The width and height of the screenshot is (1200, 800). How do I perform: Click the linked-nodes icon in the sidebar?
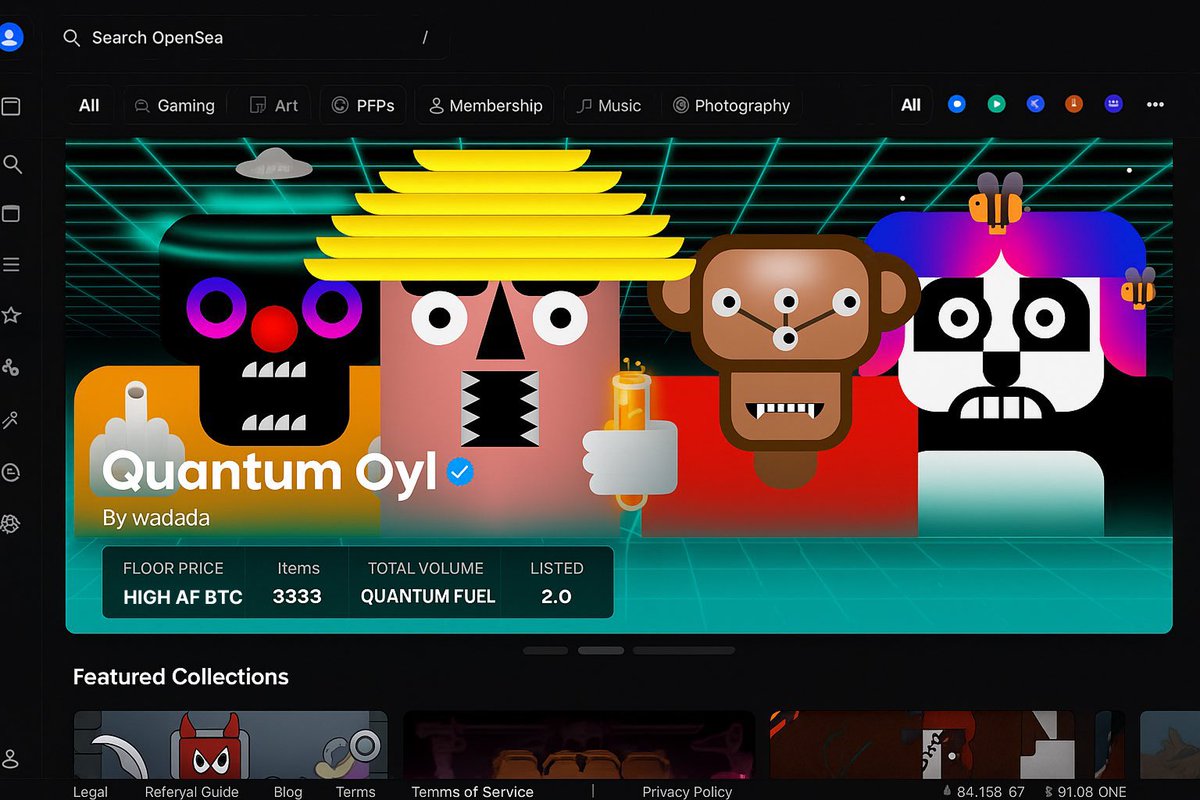point(11,368)
